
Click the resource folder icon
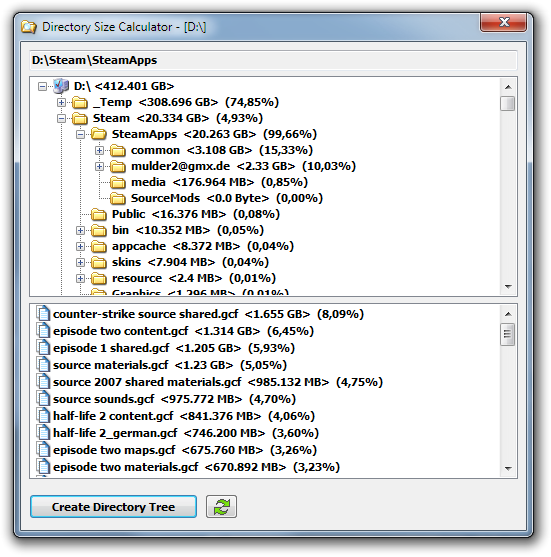tap(99, 278)
